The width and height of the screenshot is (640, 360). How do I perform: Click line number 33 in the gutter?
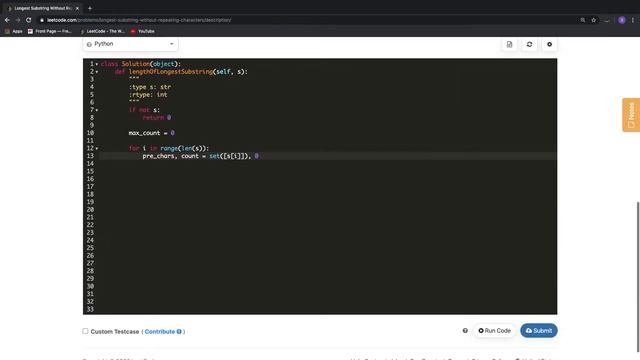point(90,309)
